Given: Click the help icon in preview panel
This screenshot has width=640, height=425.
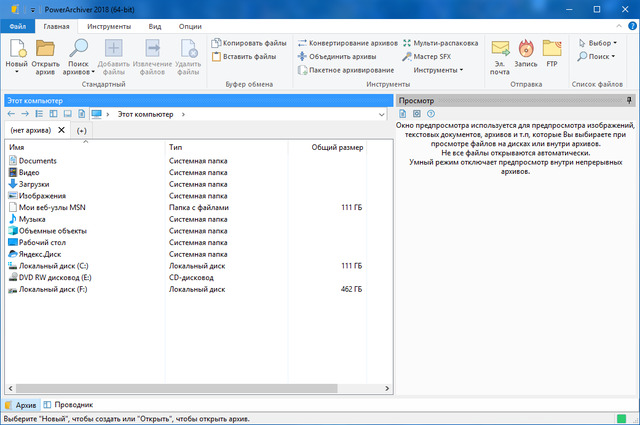Looking at the screenshot, I should 432,114.
